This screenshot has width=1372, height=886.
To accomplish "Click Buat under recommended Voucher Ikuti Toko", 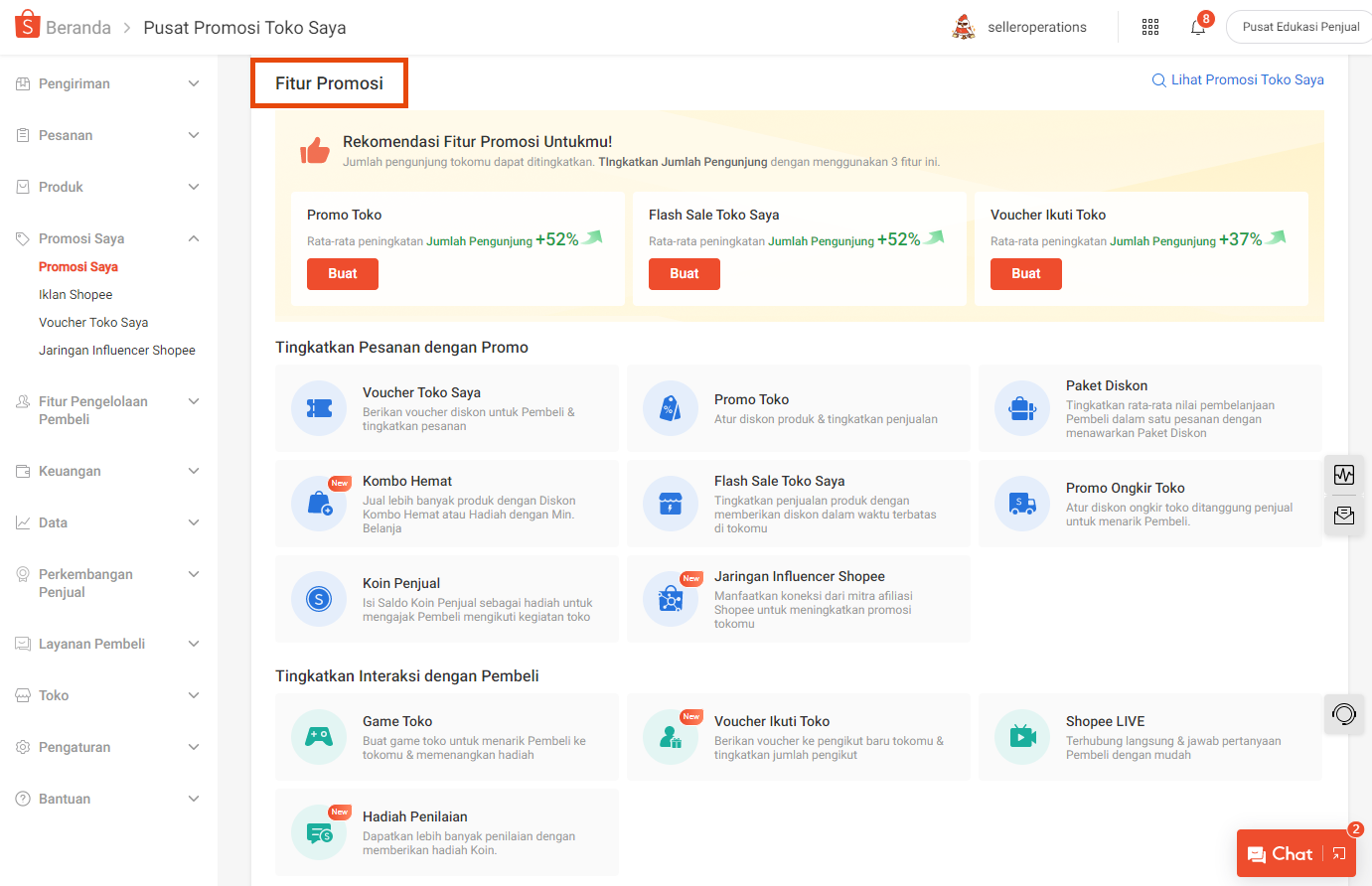I will click(1026, 274).
